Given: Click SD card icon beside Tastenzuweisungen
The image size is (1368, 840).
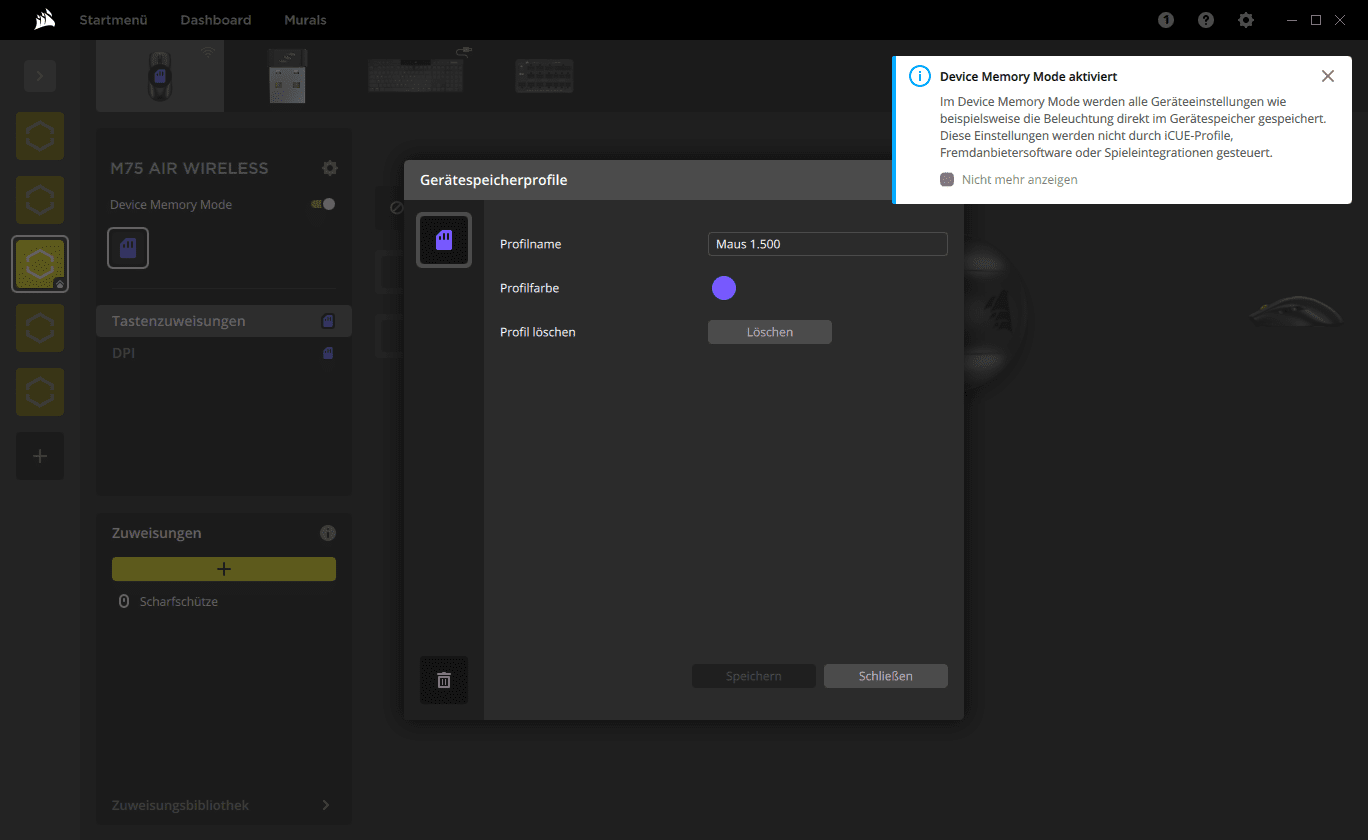Looking at the screenshot, I should pos(328,321).
